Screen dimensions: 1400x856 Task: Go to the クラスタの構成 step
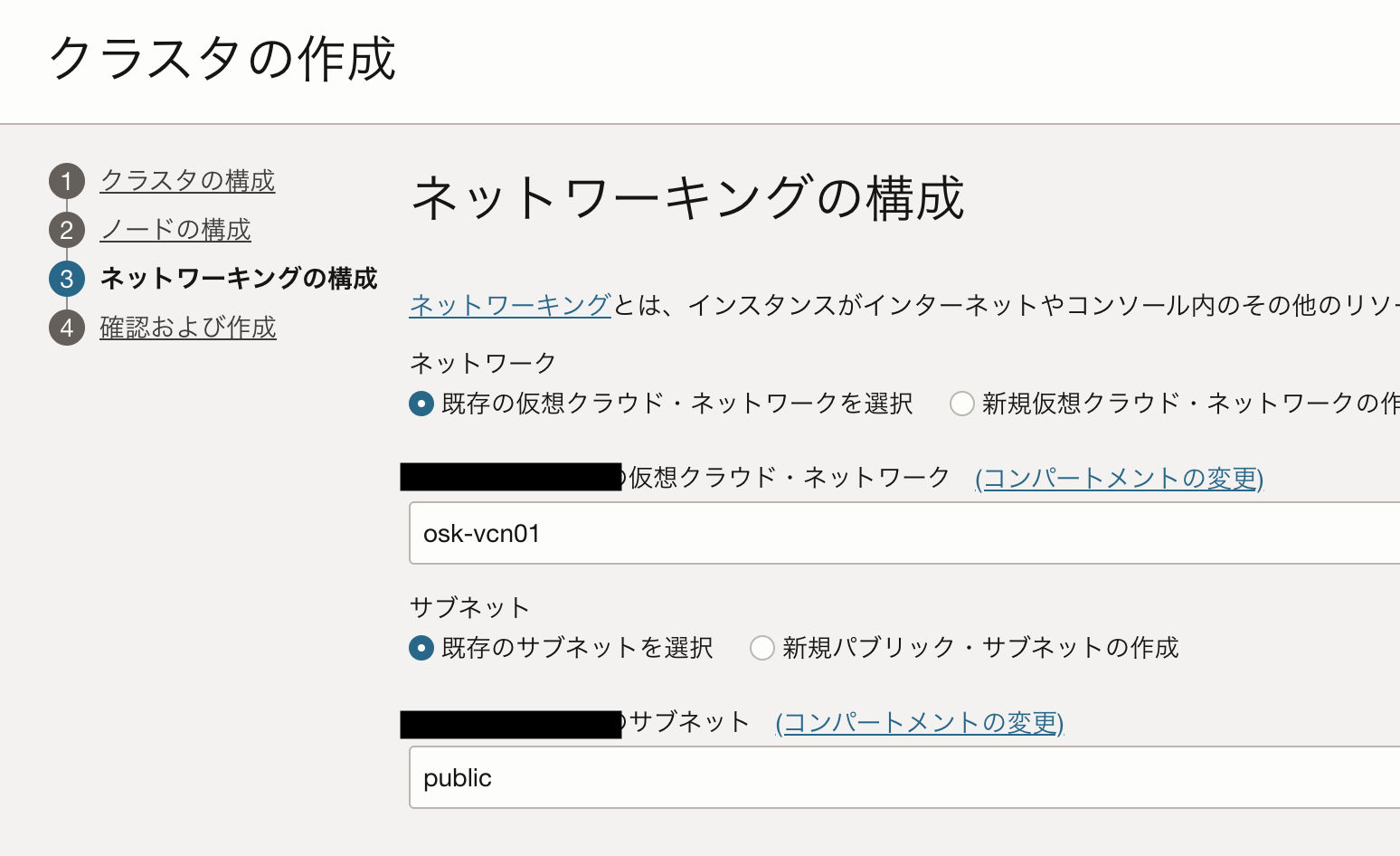pos(187,181)
